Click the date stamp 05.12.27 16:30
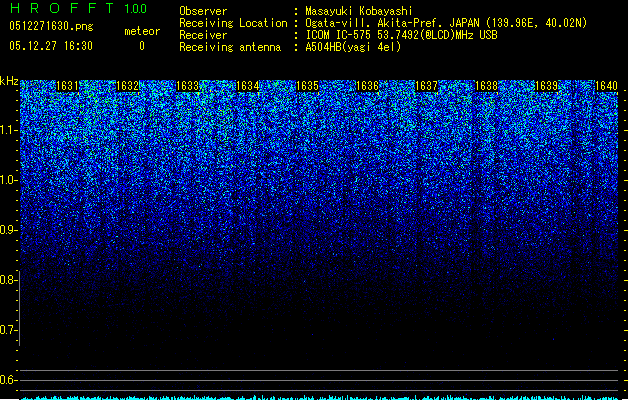 (x=51, y=46)
